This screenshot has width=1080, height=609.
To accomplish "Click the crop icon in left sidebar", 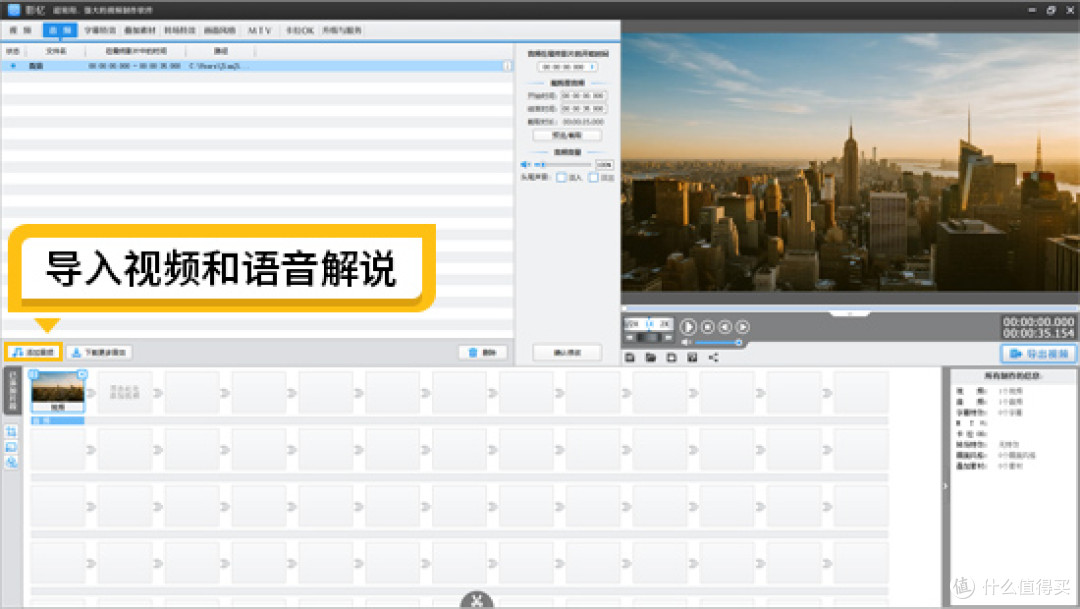I will point(11,431).
